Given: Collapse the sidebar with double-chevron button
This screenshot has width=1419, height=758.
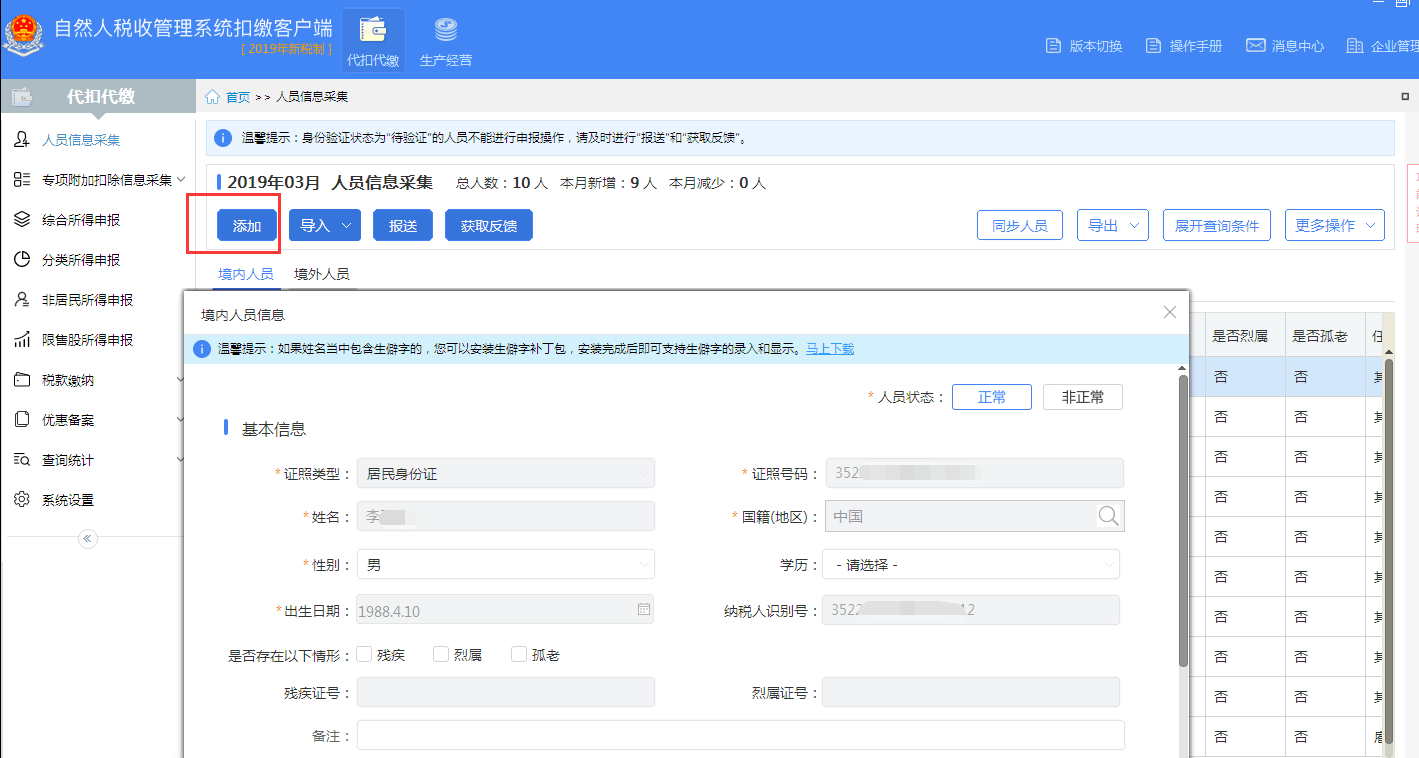Looking at the screenshot, I should [88, 539].
